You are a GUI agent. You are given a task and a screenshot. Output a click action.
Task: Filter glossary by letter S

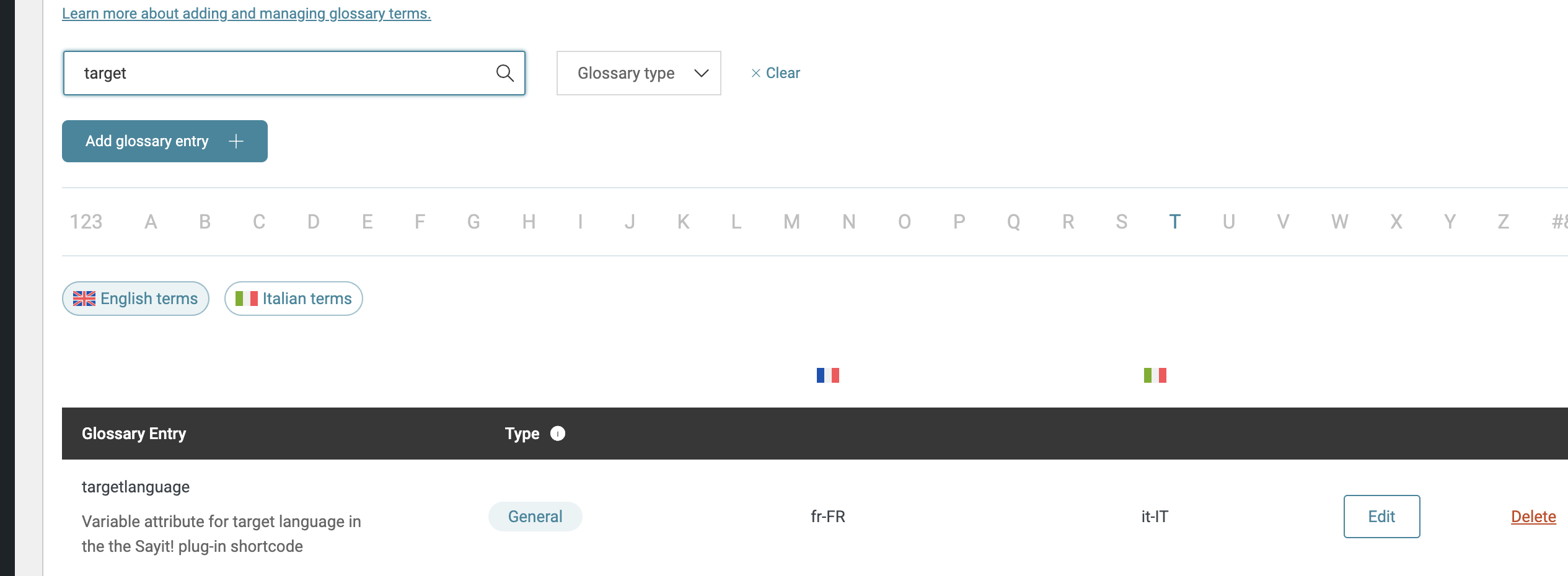point(1122,222)
